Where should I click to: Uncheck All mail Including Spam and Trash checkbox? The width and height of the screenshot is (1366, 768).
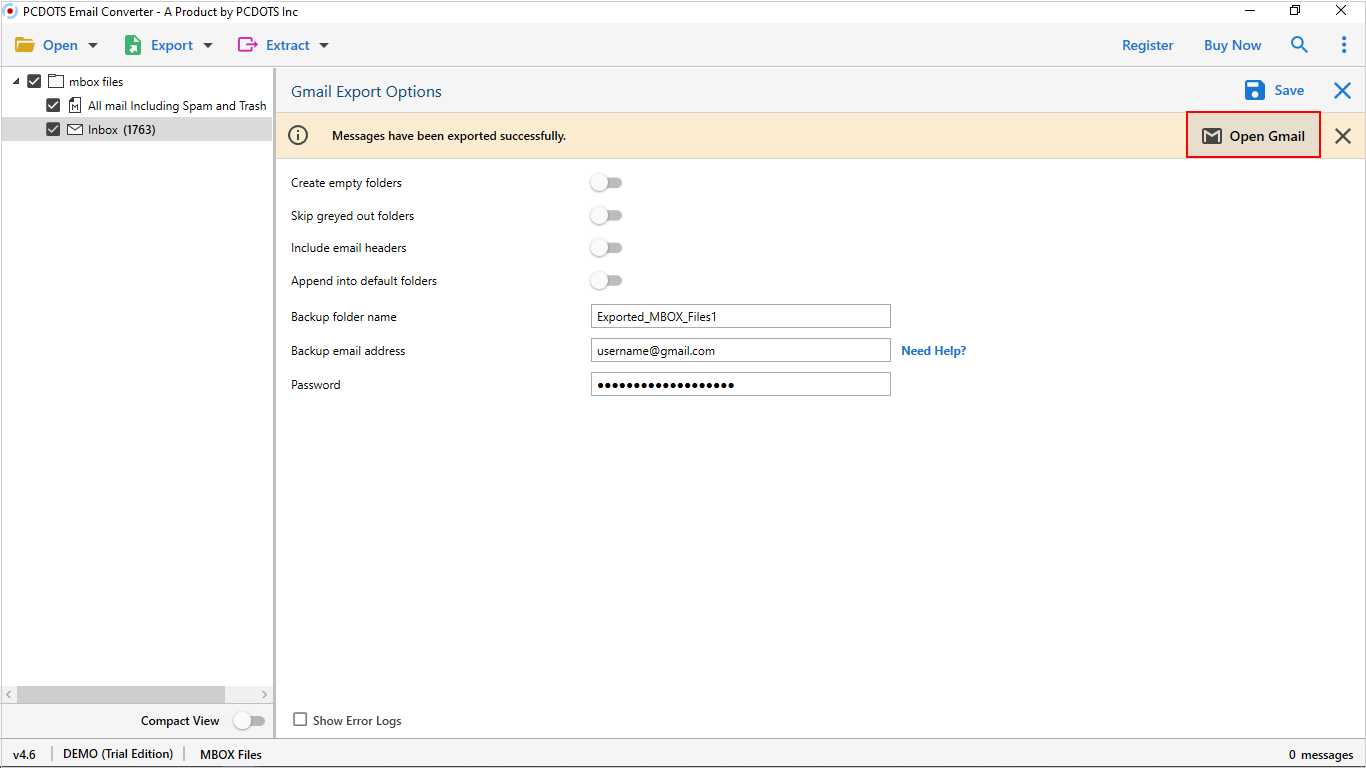point(53,105)
